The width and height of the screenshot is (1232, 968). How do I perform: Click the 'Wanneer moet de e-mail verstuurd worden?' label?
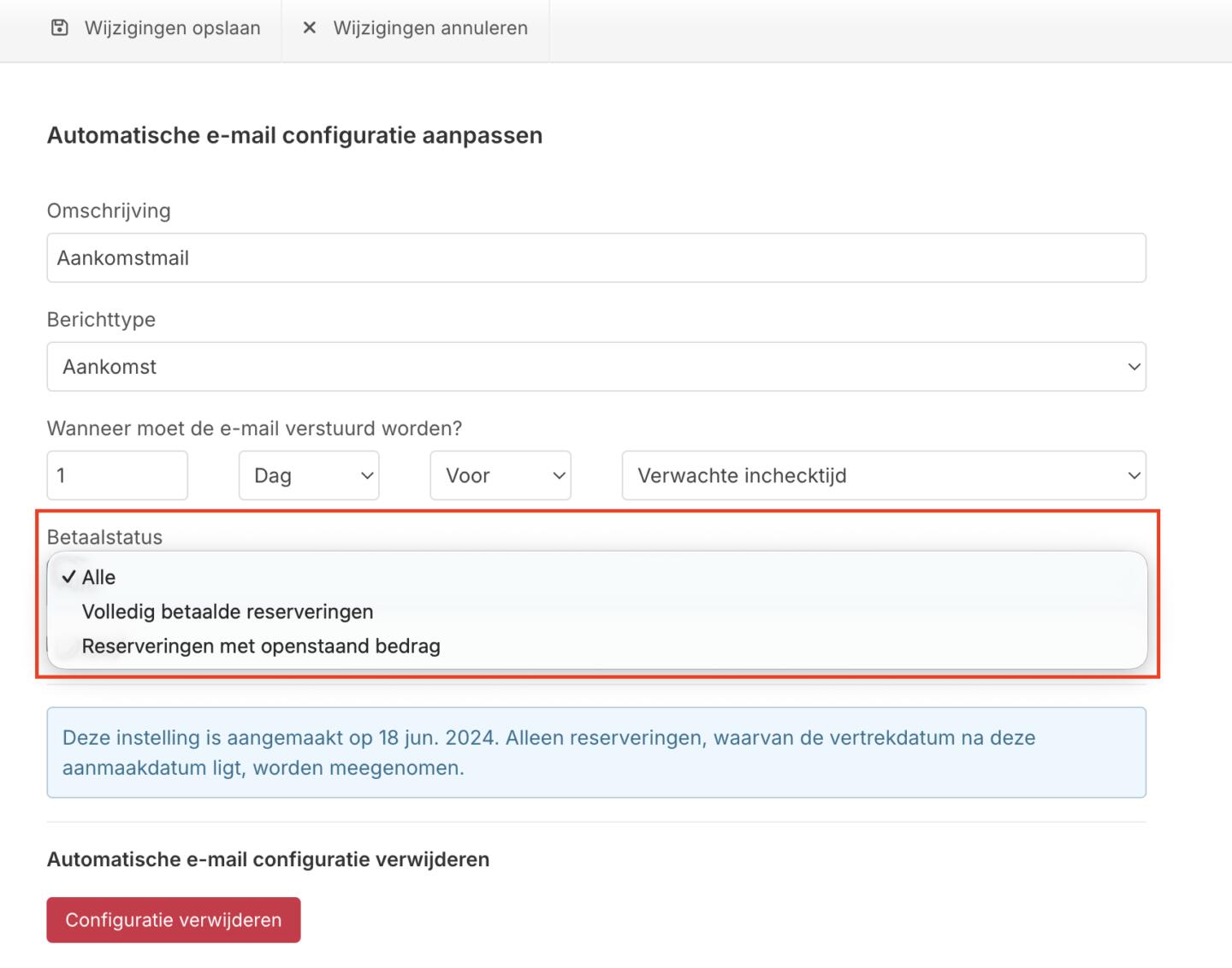tap(254, 428)
